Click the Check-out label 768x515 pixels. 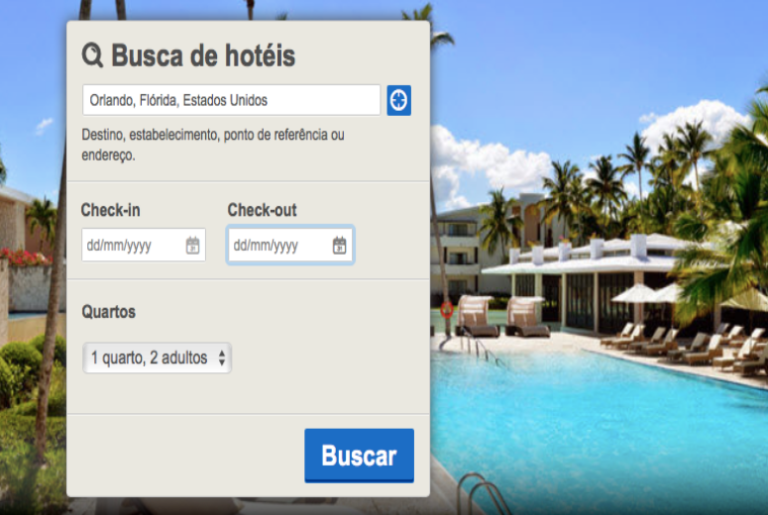pos(262,210)
